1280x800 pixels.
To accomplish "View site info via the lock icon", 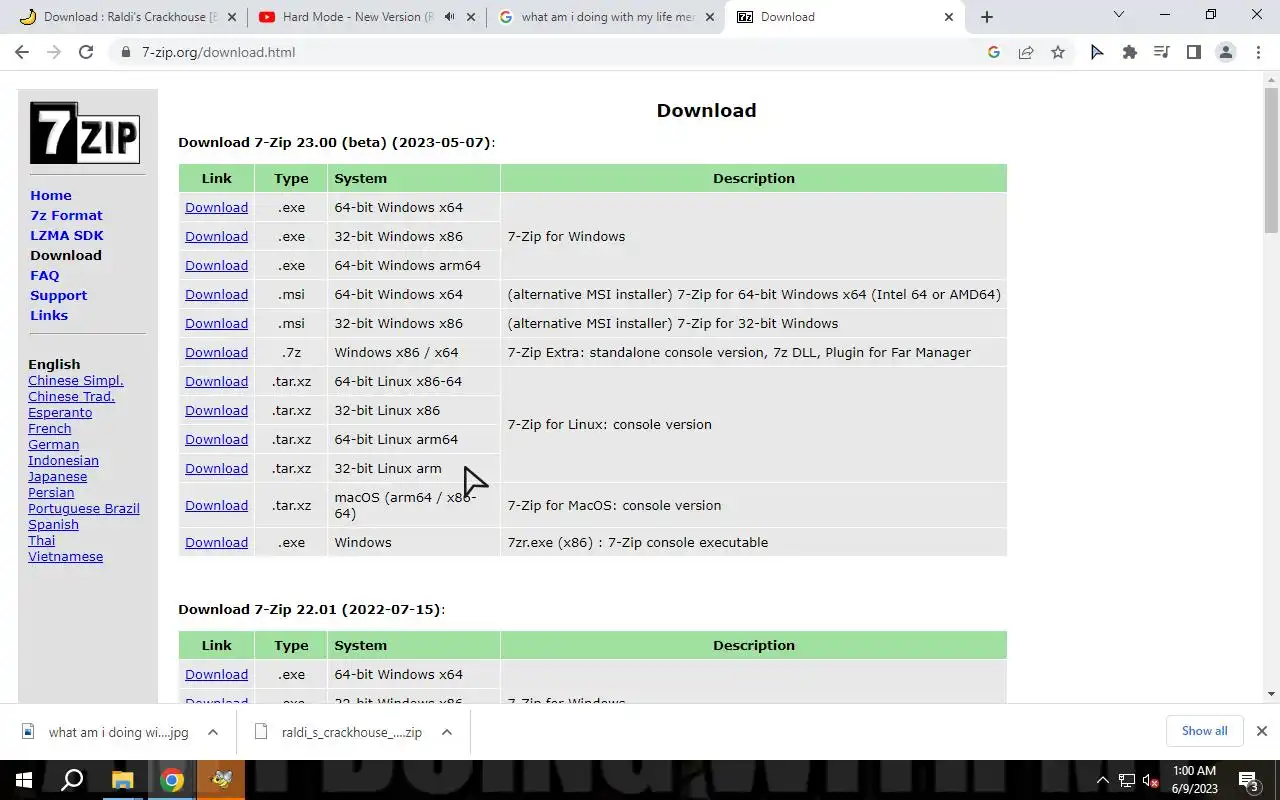I will tap(126, 52).
